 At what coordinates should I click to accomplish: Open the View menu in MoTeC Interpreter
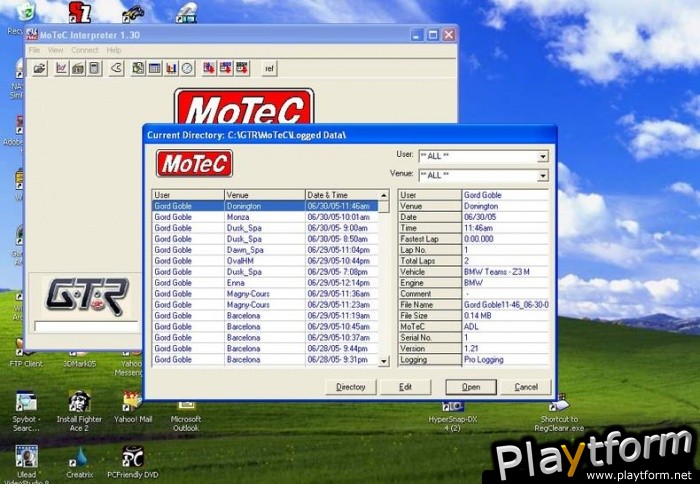55,50
